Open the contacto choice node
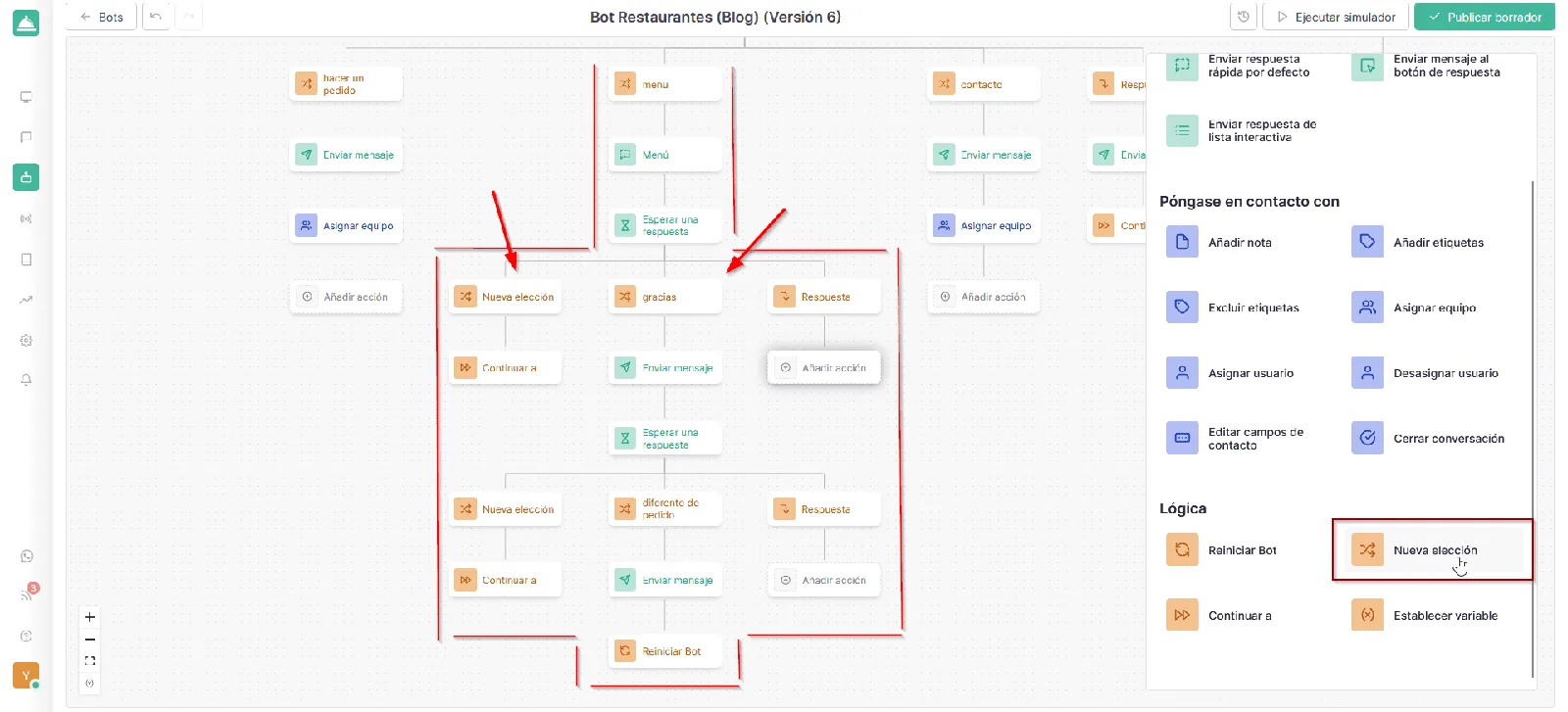Image resolution: width=1568 pixels, height=712 pixels. click(984, 84)
